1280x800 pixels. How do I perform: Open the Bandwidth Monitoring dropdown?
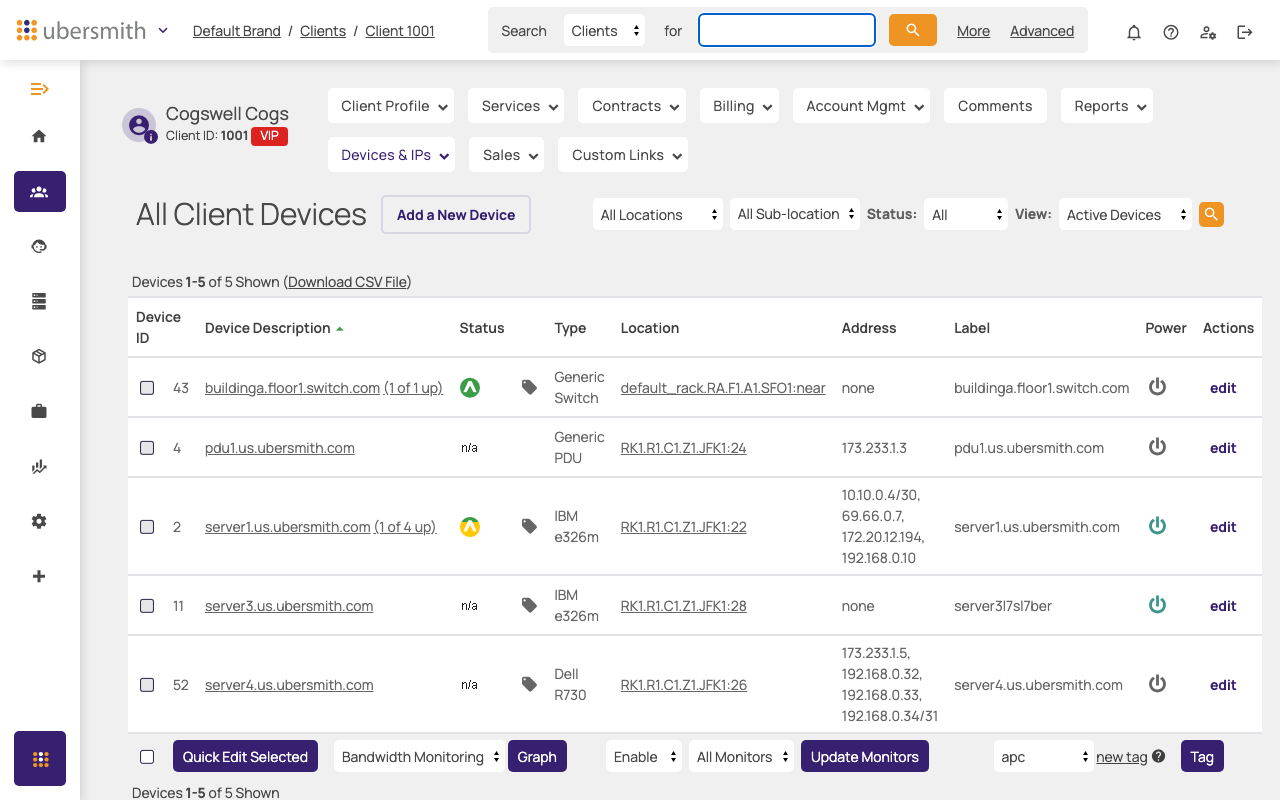coord(418,756)
